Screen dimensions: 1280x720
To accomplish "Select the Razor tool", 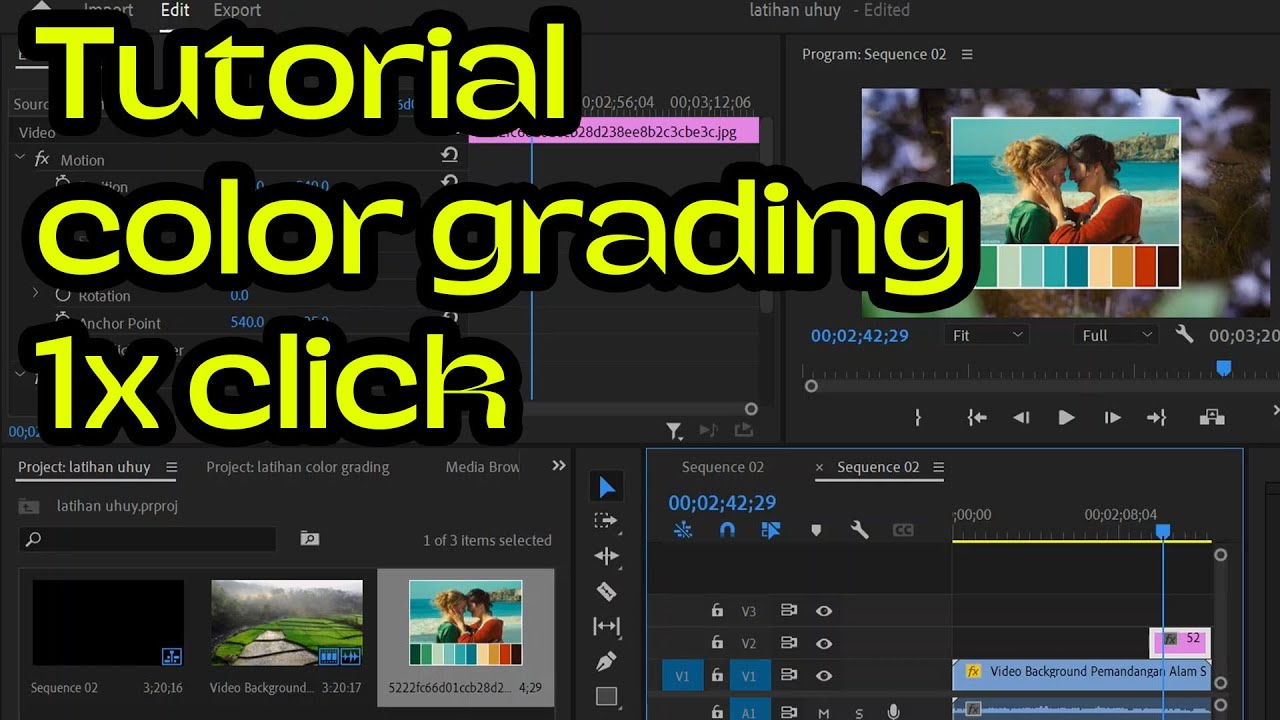I will [x=606, y=591].
